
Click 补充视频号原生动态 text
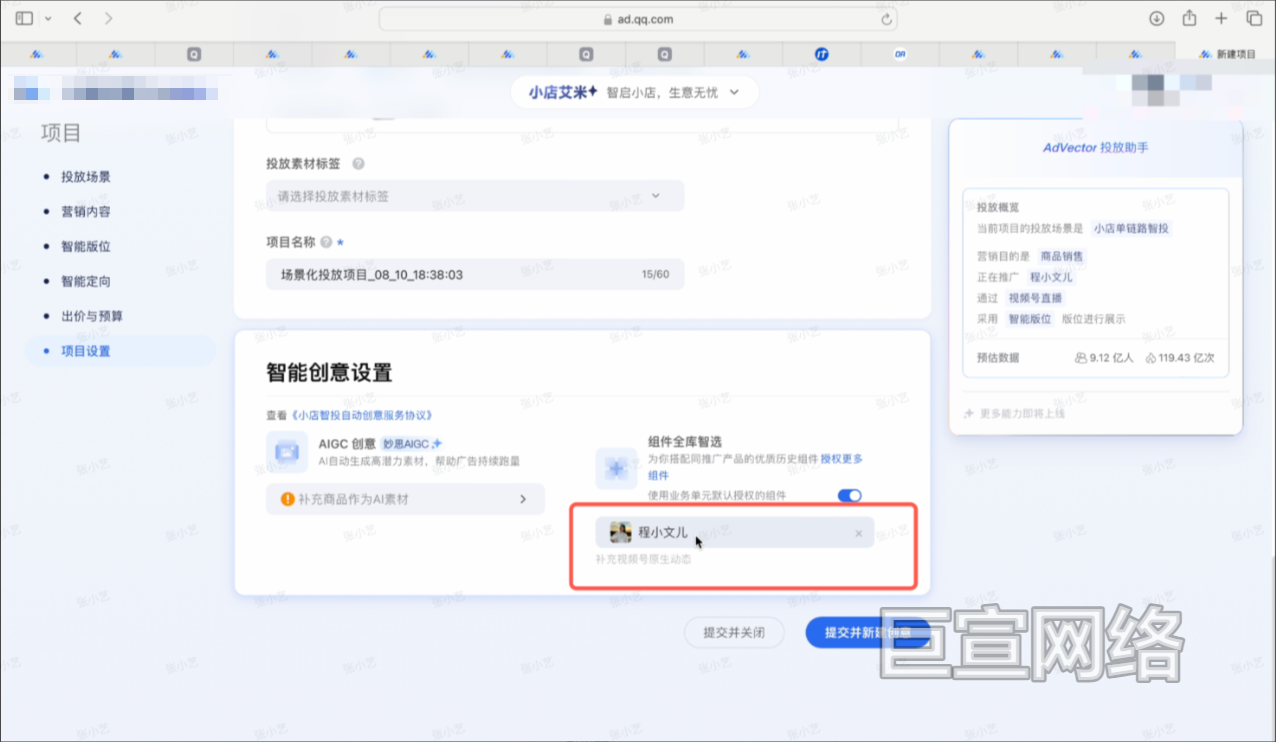(x=643, y=559)
